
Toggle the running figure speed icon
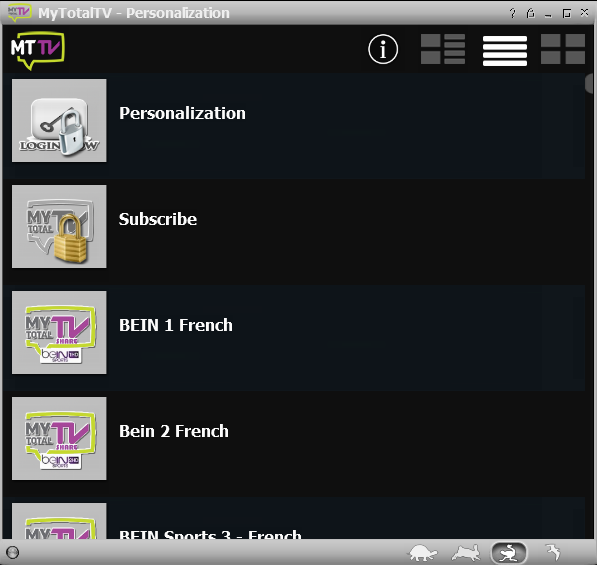coord(509,552)
